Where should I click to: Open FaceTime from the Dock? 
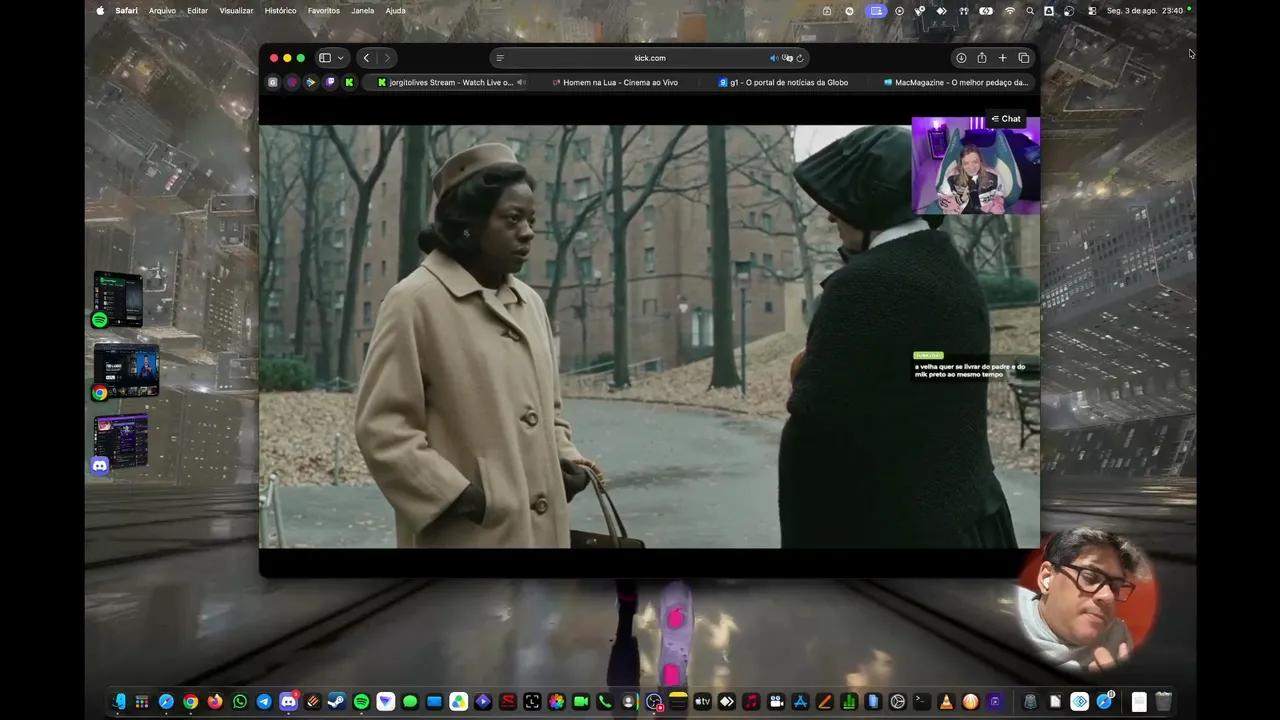pyautogui.click(x=580, y=702)
